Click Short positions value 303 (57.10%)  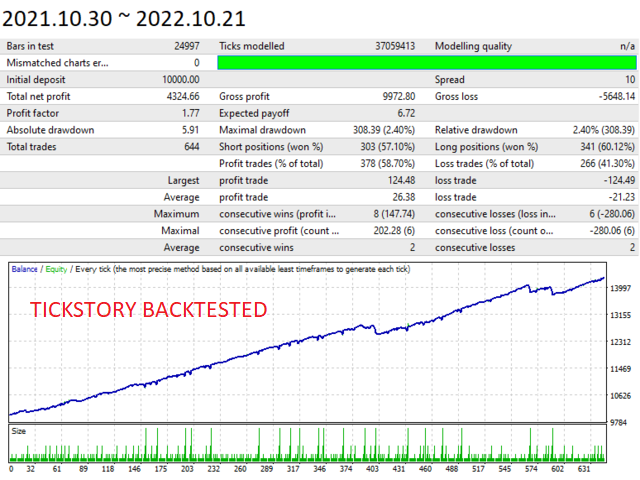click(x=387, y=147)
